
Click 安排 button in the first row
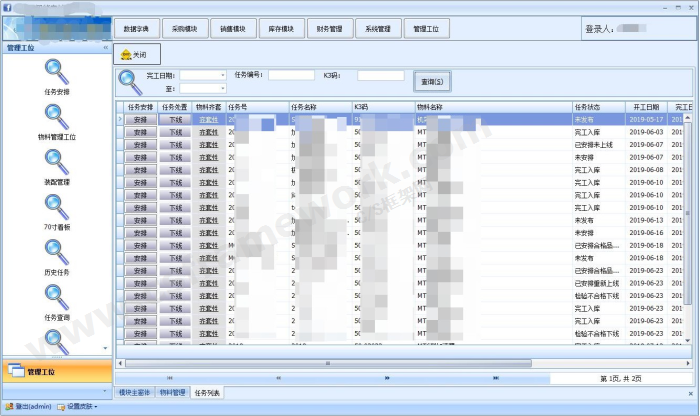click(x=141, y=119)
